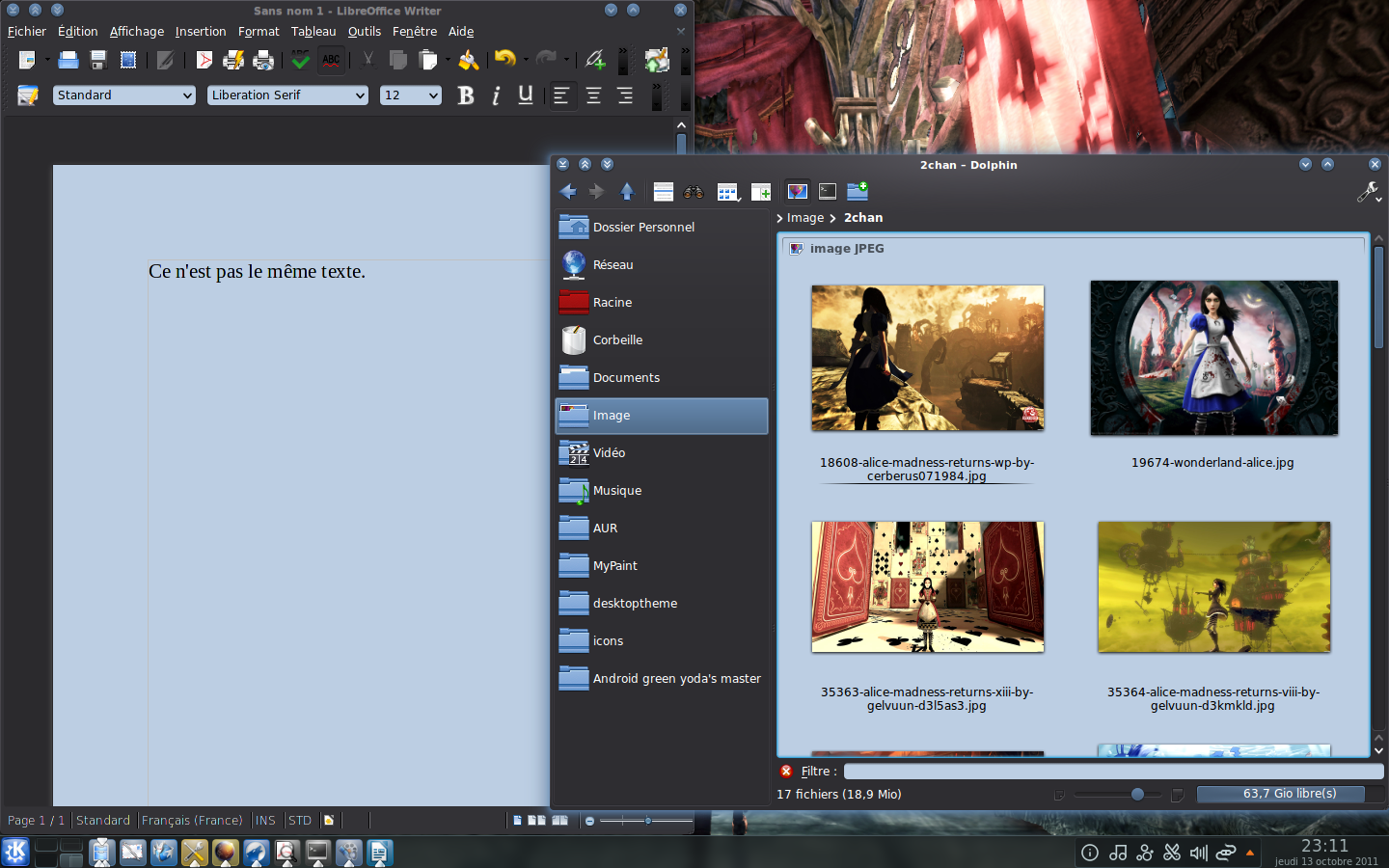This screenshot has width=1389, height=868.
Task: Click Image in Dolphin breadcrumb path
Action: click(805, 218)
